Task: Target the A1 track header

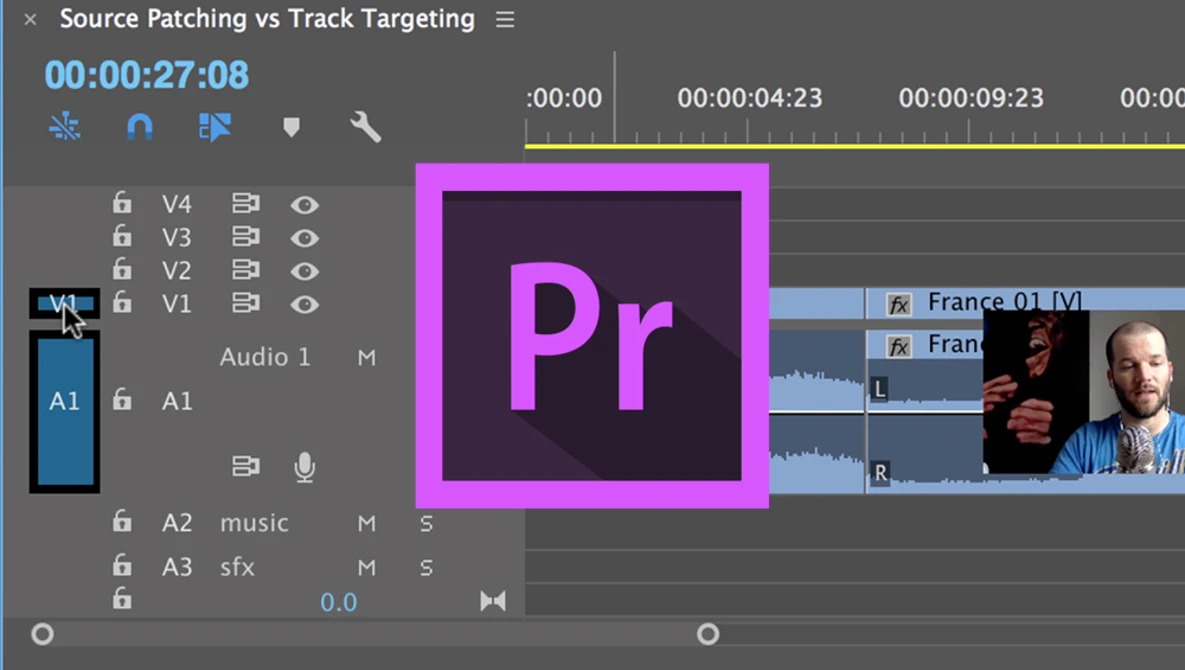Action: [177, 400]
